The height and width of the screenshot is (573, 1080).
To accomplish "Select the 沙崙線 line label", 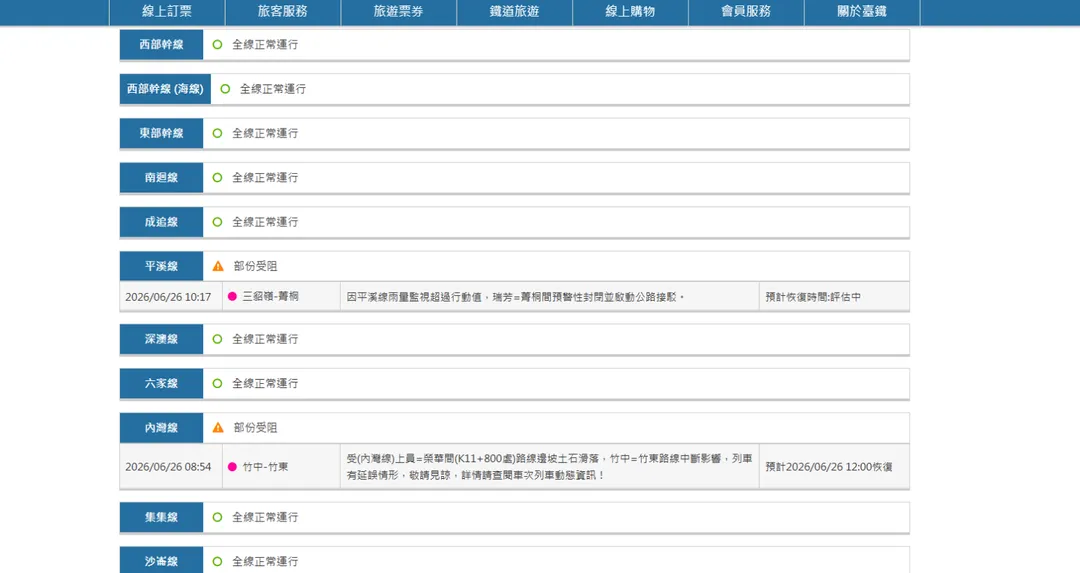I will 161,561.
